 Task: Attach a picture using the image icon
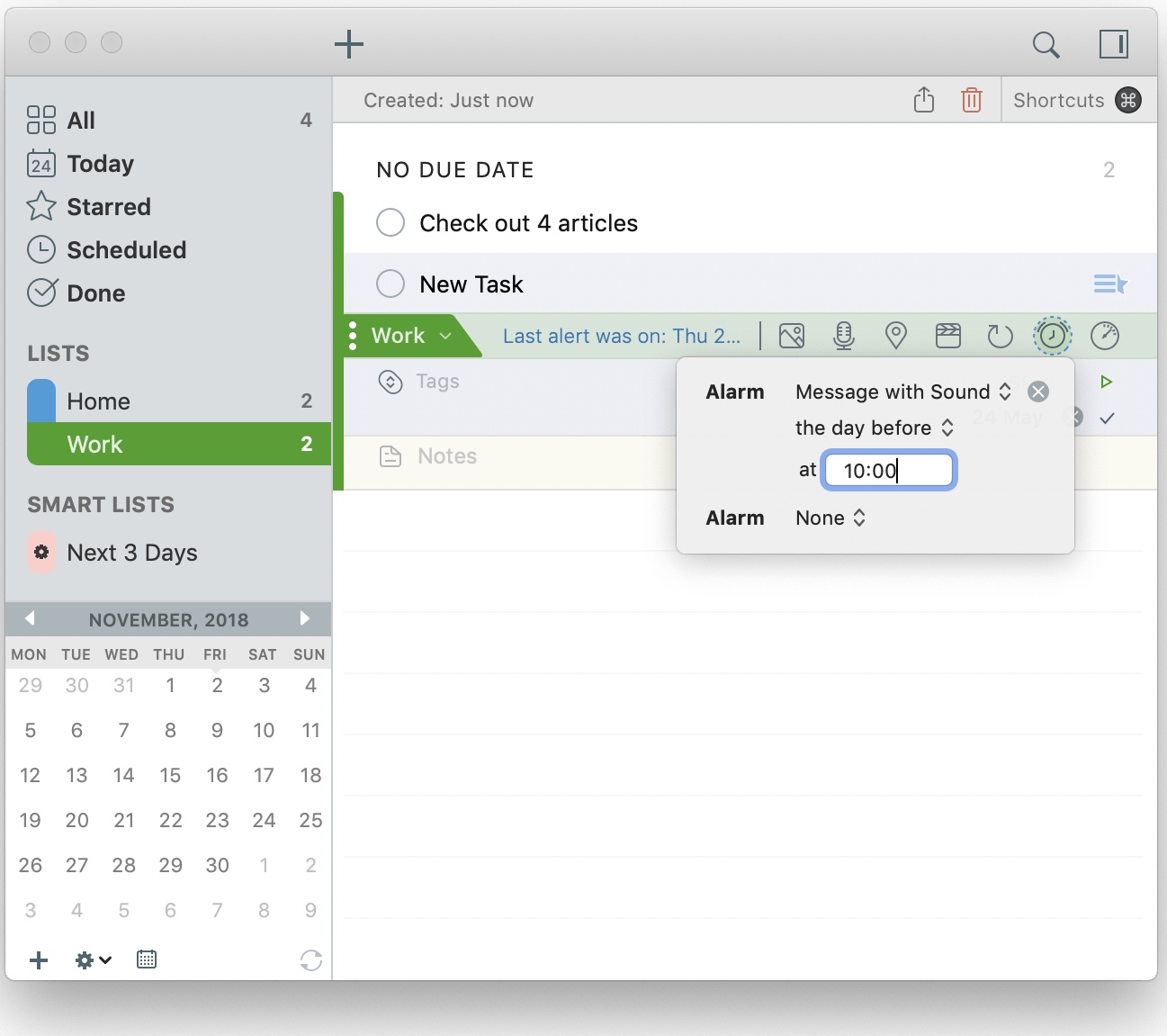point(792,336)
